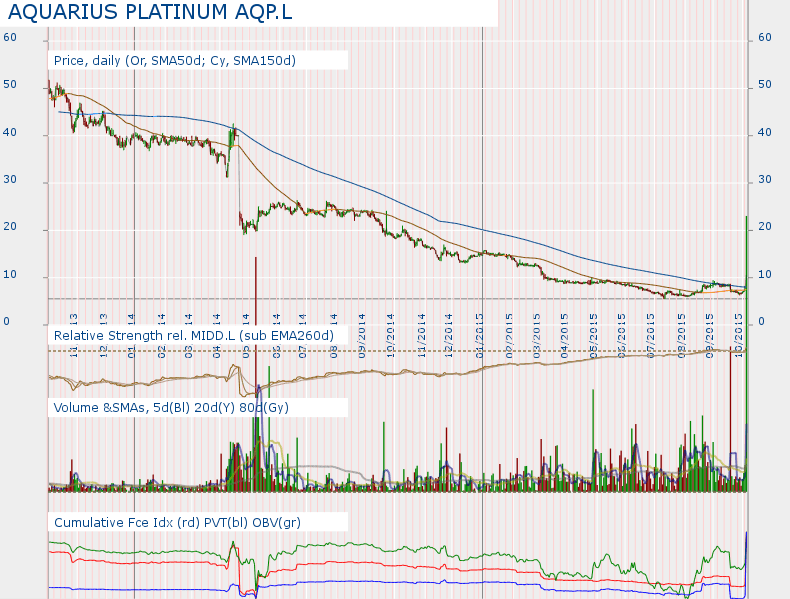Click the 11/2014 date label on the time axis
Viewport: 790px width, 599px height.
pos(421,336)
